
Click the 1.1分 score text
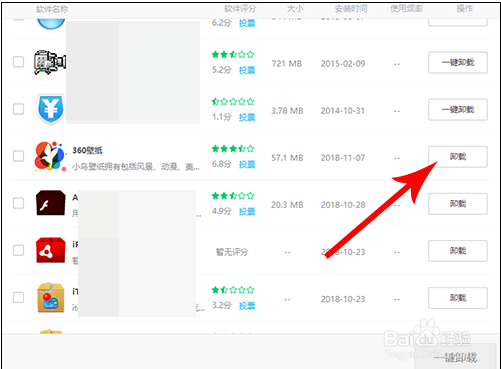[x=221, y=117]
